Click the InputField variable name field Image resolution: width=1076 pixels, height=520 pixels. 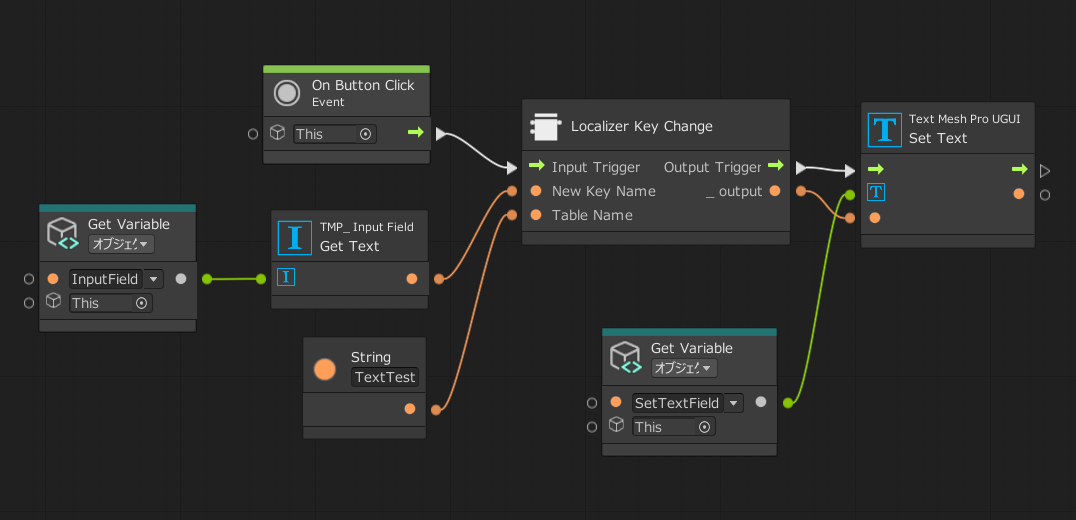[x=106, y=279]
